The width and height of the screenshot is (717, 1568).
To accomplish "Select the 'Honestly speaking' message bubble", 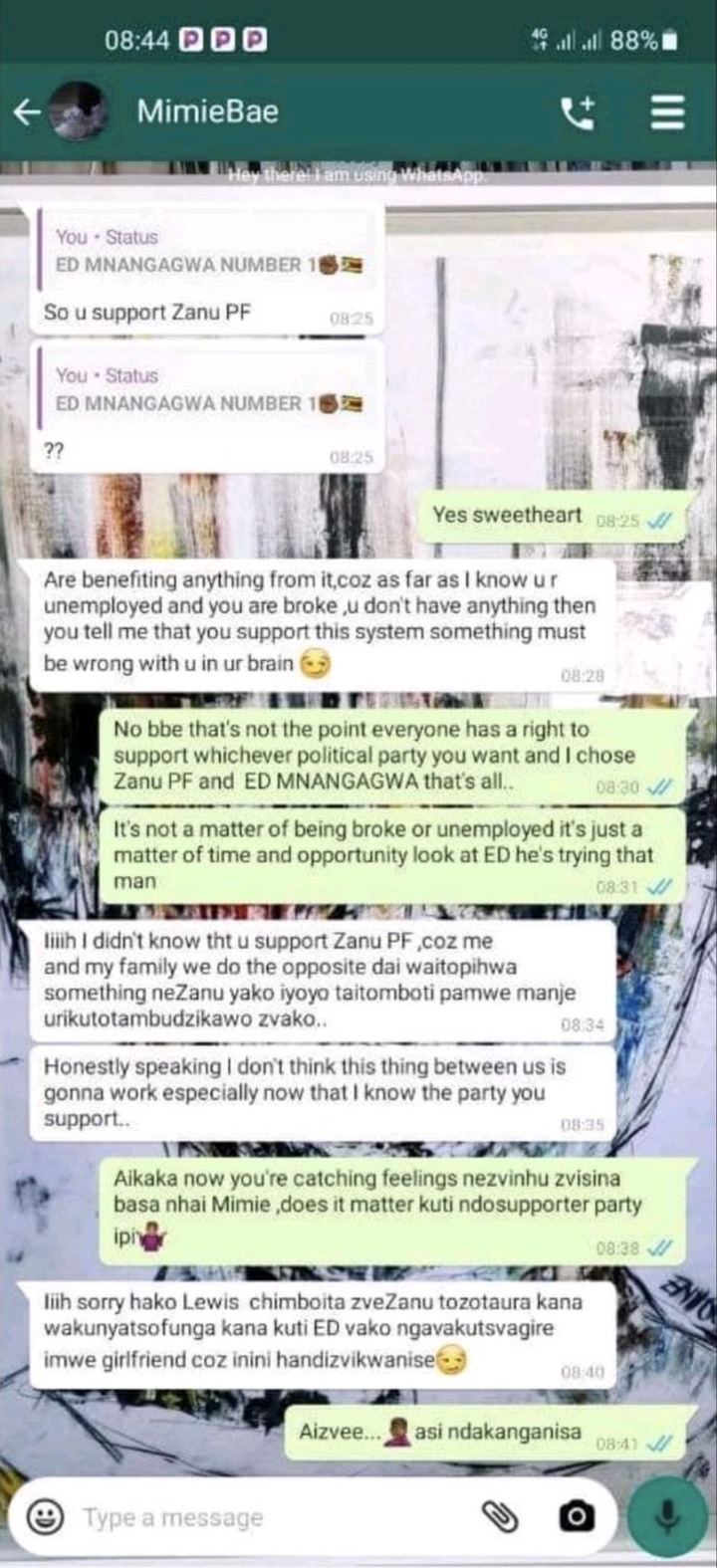I will point(324,1092).
